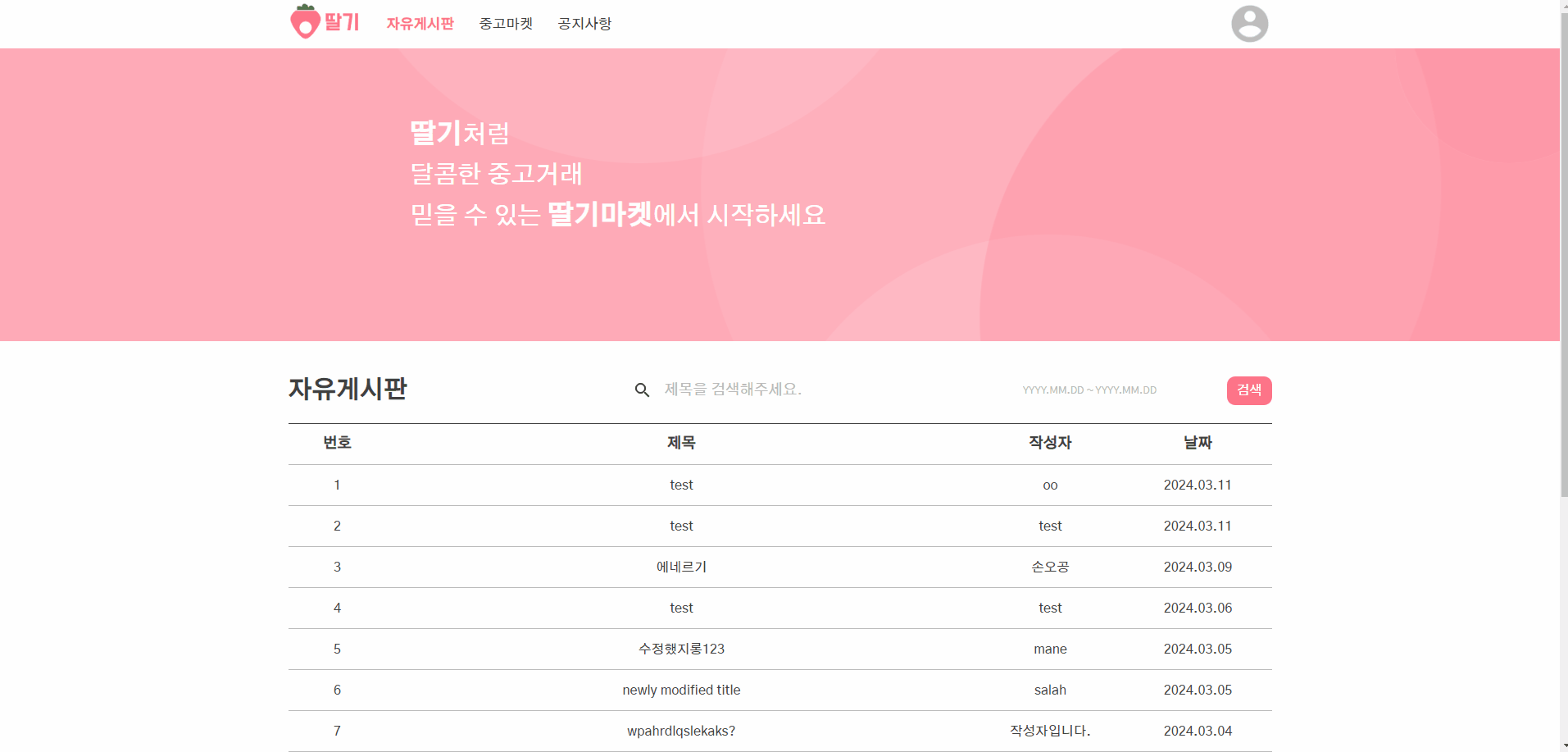Image resolution: width=1568 pixels, height=752 pixels.
Task: Click date 2024.03.09
Action: tap(1198, 567)
